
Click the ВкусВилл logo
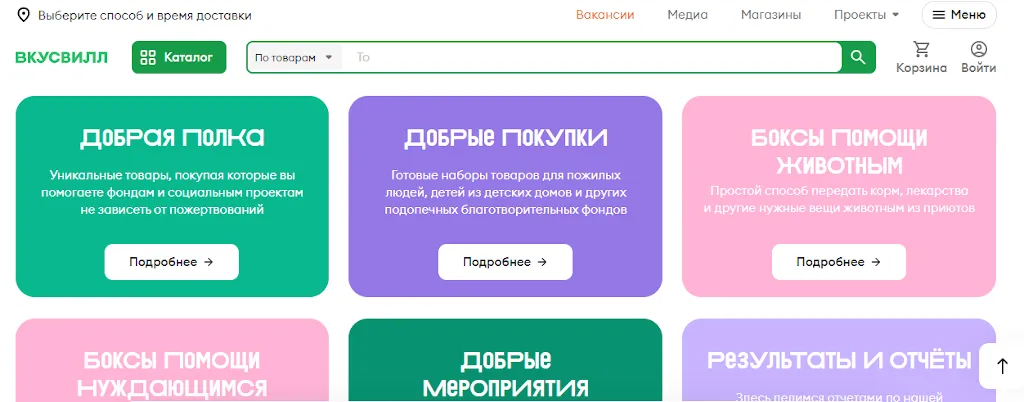click(x=61, y=57)
